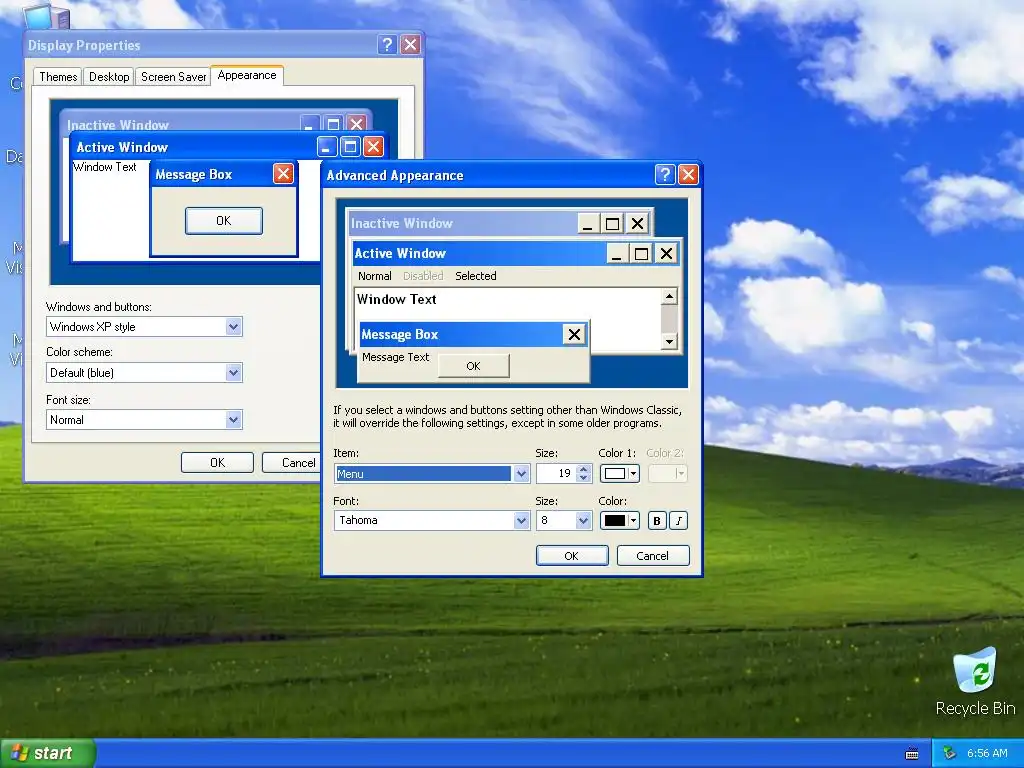Viewport: 1024px width, 768px height.
Task: Expand the Font dropdown showing Tahoma
Action: tap(521, 520)
